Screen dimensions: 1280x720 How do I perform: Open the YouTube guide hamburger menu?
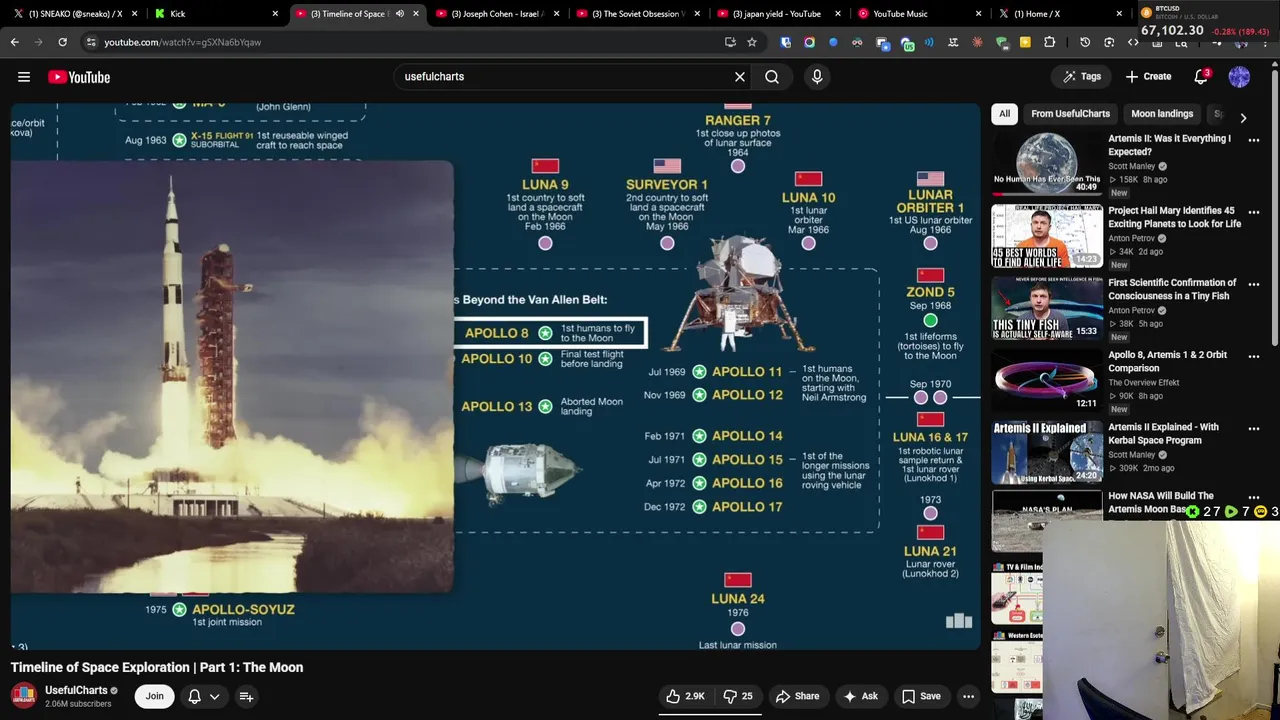point(24,77)
